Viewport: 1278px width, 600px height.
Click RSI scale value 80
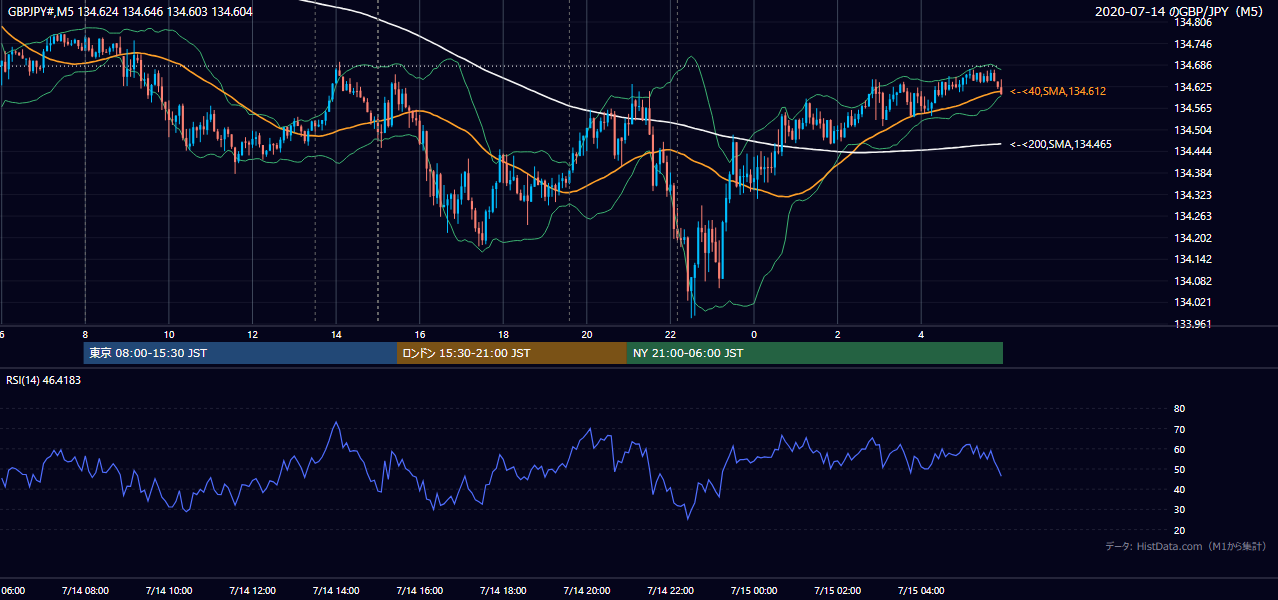[1179, 409]
